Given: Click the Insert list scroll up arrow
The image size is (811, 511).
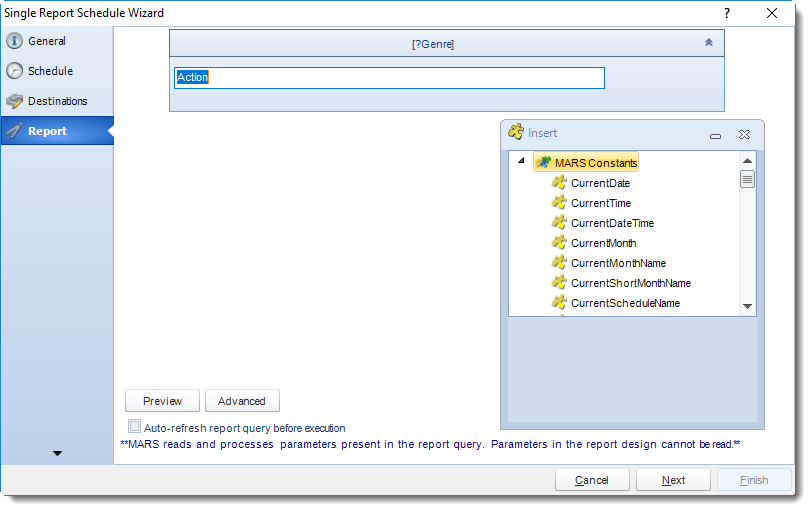Looking at the screenshot, I should pos(747,161).
